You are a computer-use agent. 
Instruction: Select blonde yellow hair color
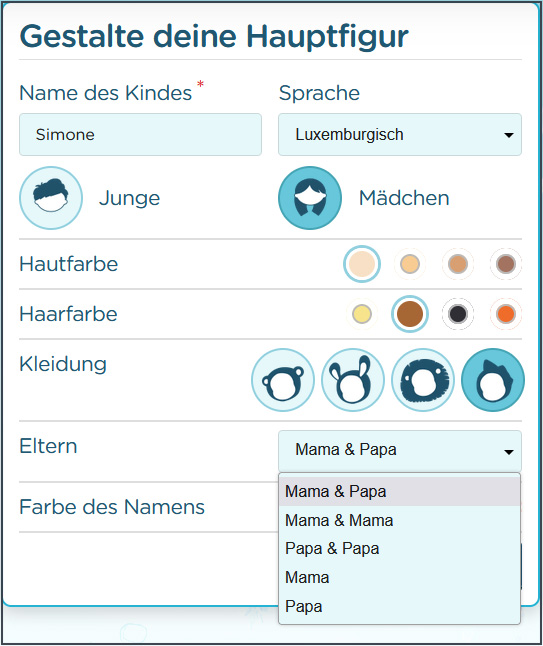click(x=362, y=314)
